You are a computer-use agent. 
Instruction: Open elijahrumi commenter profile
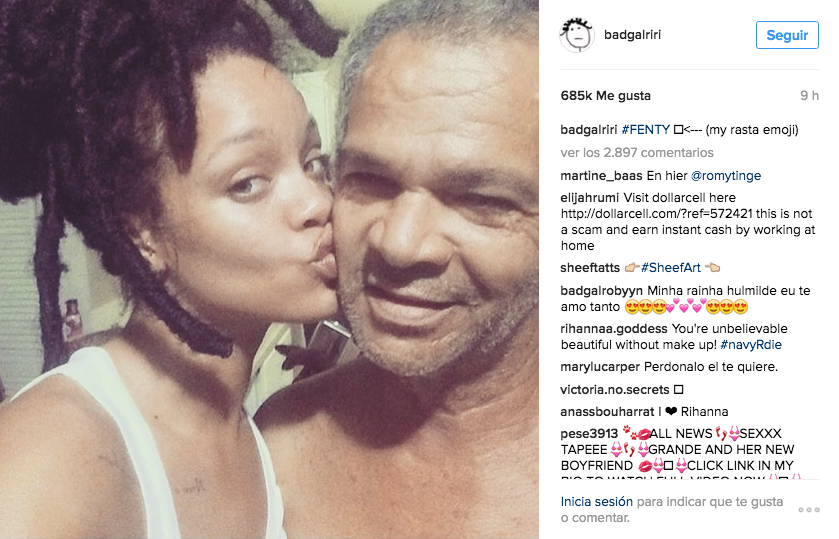pyautogui.click(x=589, y=198)
